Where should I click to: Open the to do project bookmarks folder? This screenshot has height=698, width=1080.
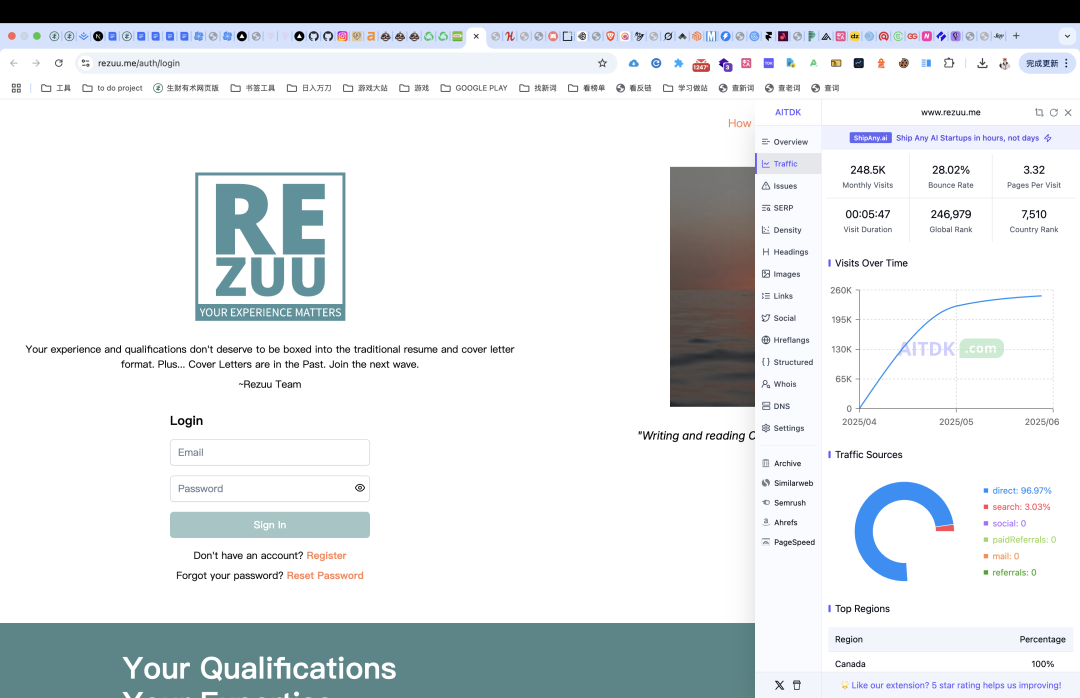(x=112, y=88)
